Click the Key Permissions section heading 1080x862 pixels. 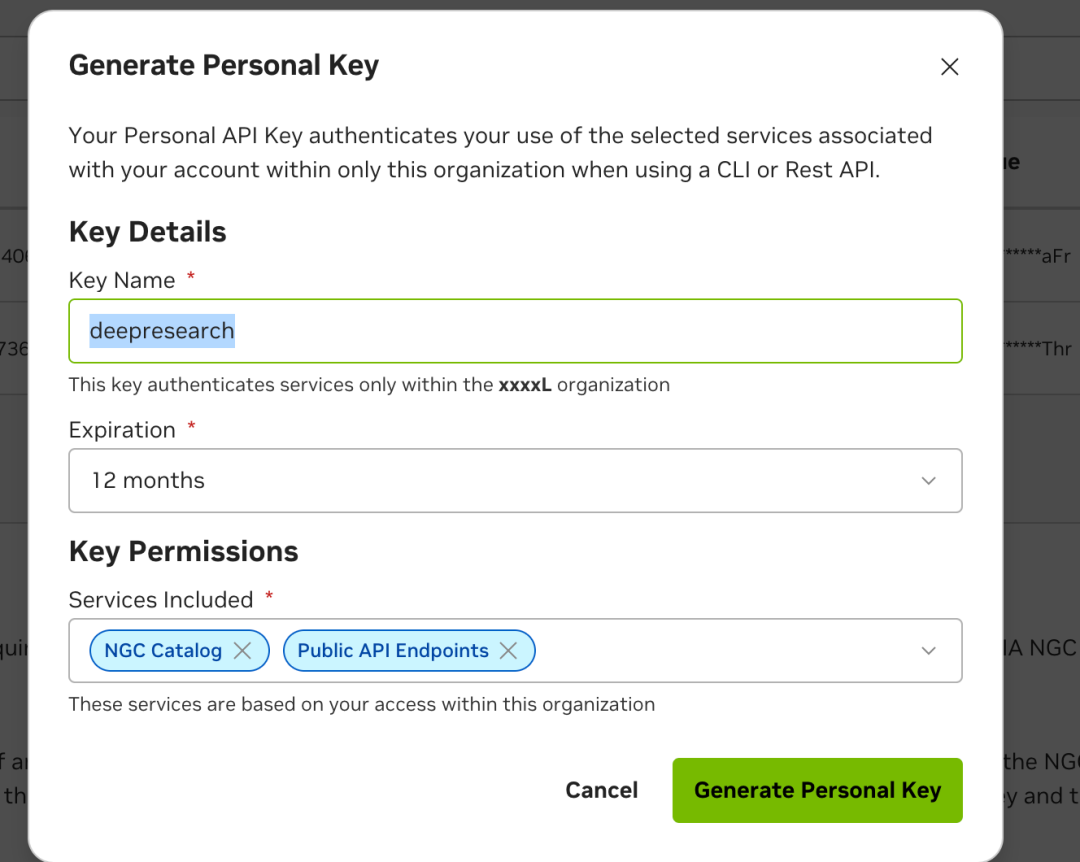183,551
